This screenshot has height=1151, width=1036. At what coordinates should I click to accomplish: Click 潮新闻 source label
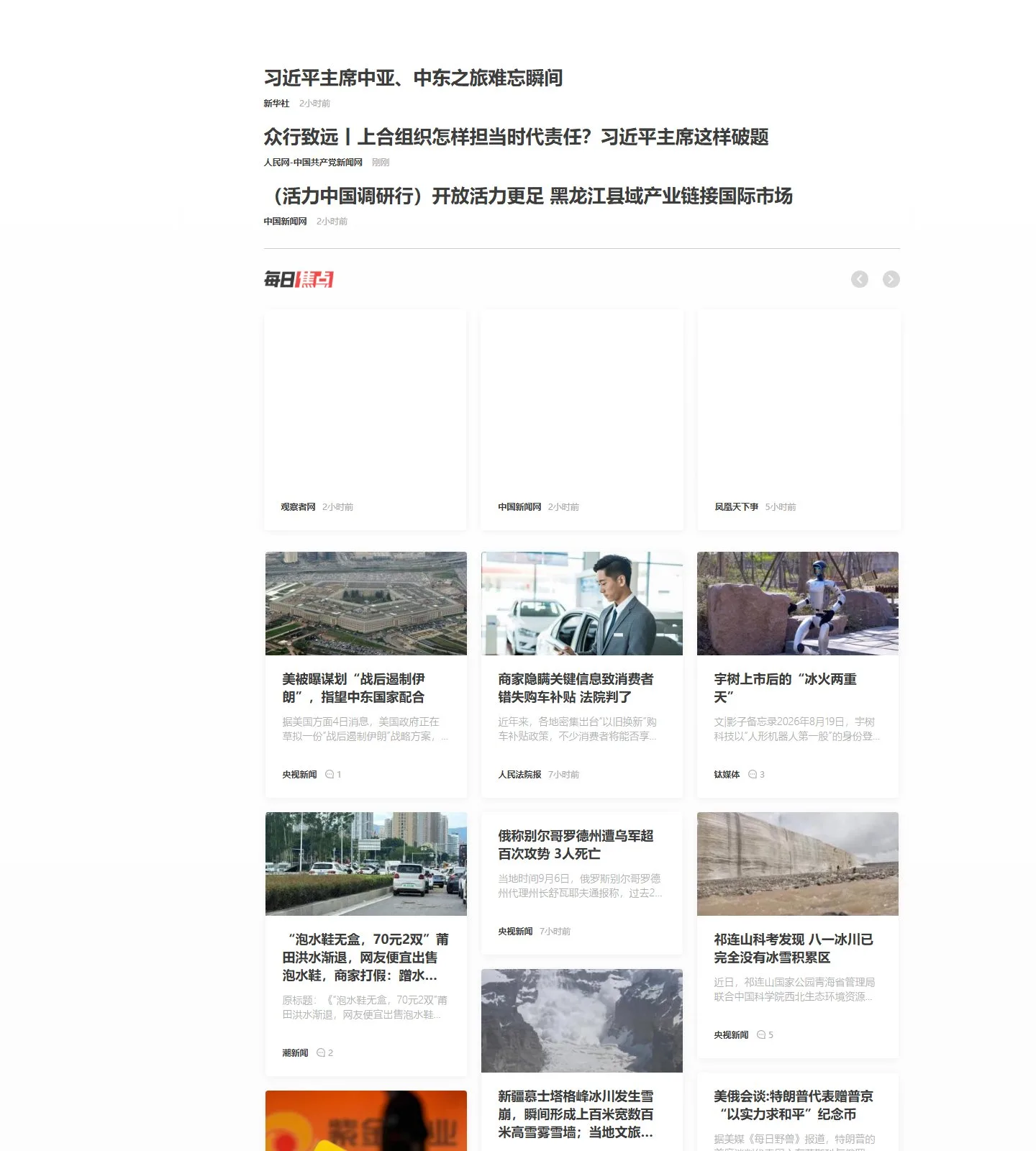(295, 1053)
